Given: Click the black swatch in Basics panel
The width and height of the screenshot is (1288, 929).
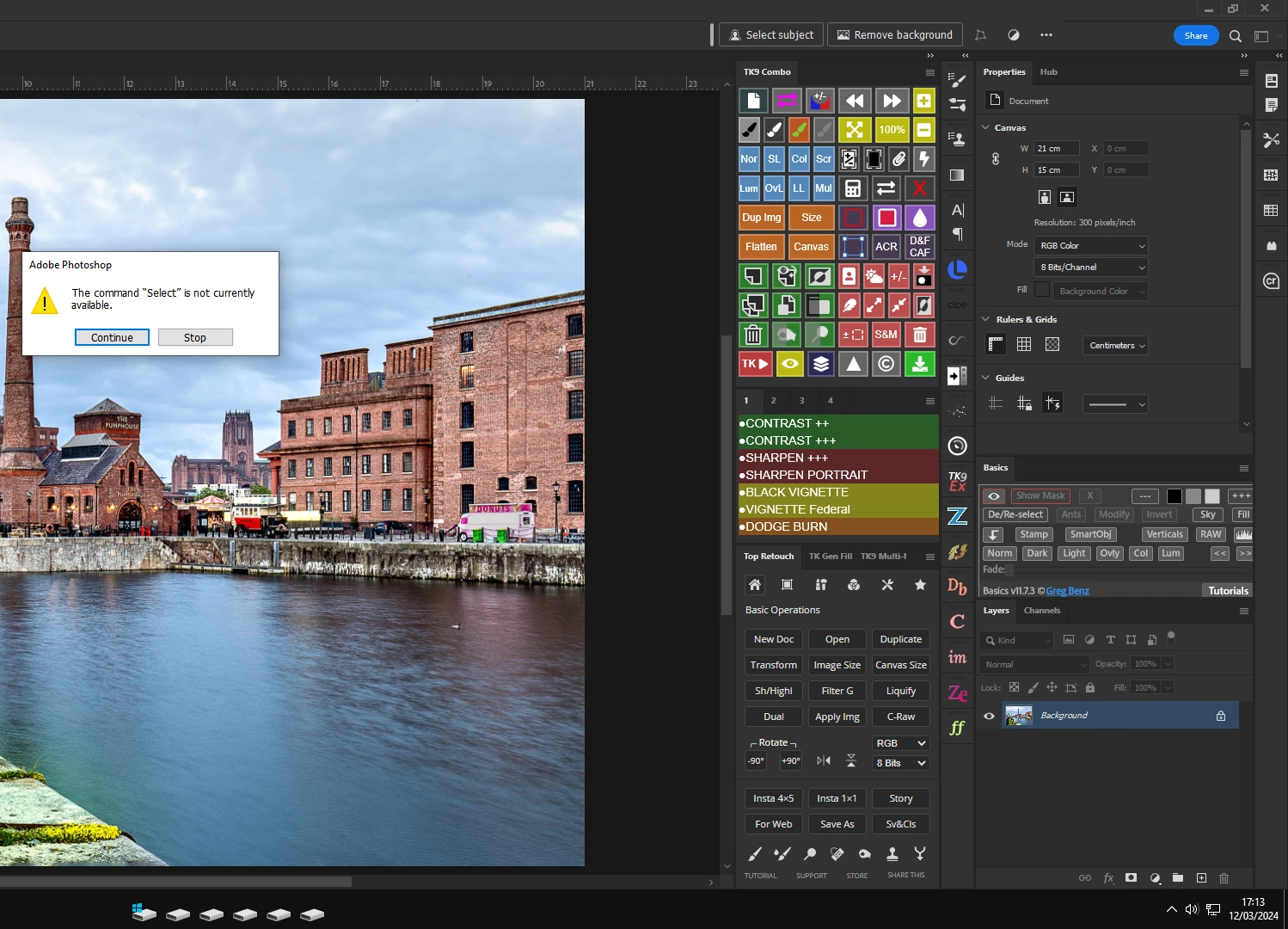Looking at the screenshot, I should click(1174, 496).
